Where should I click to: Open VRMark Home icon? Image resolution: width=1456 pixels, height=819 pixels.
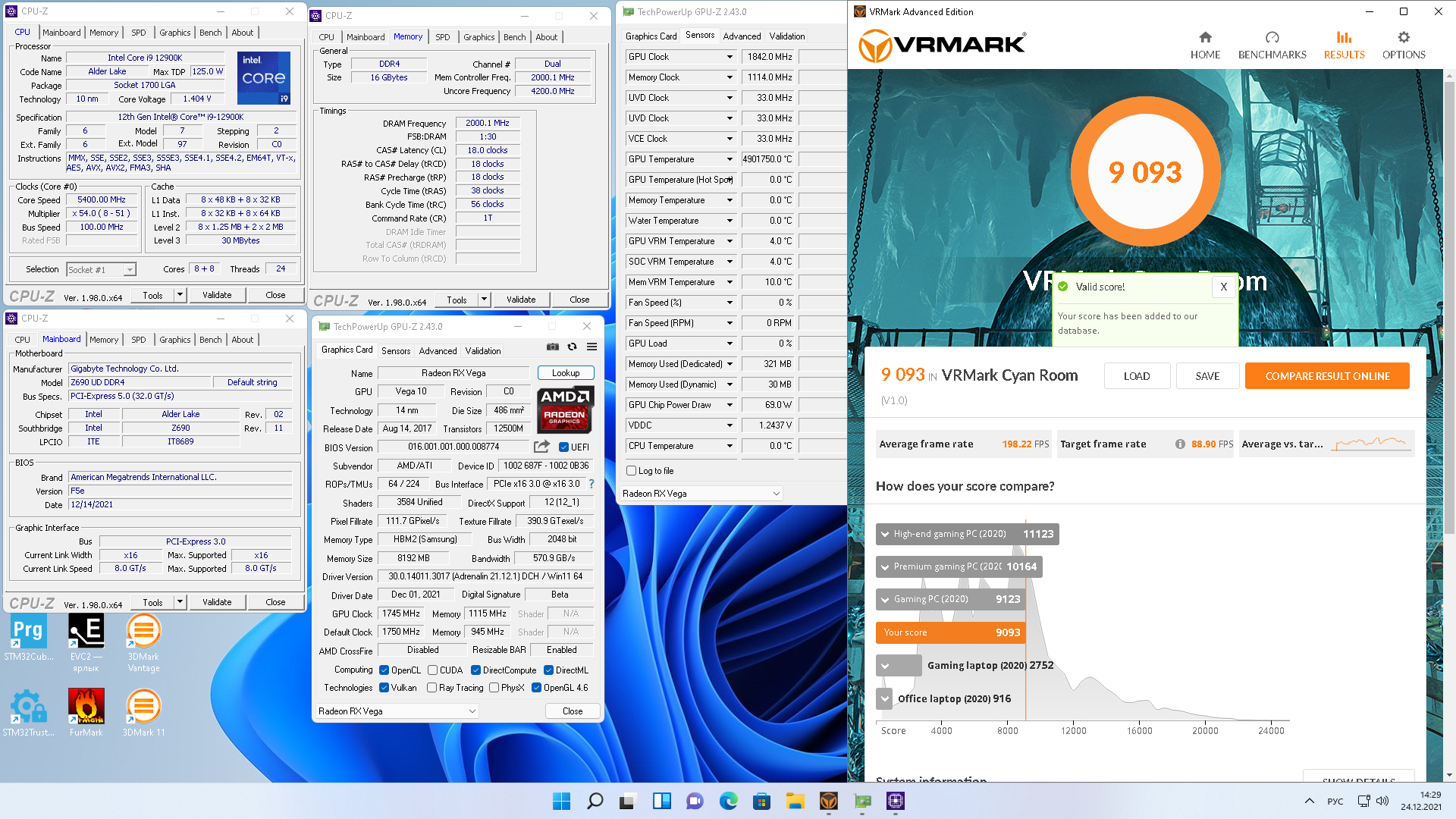[1205, 38]
